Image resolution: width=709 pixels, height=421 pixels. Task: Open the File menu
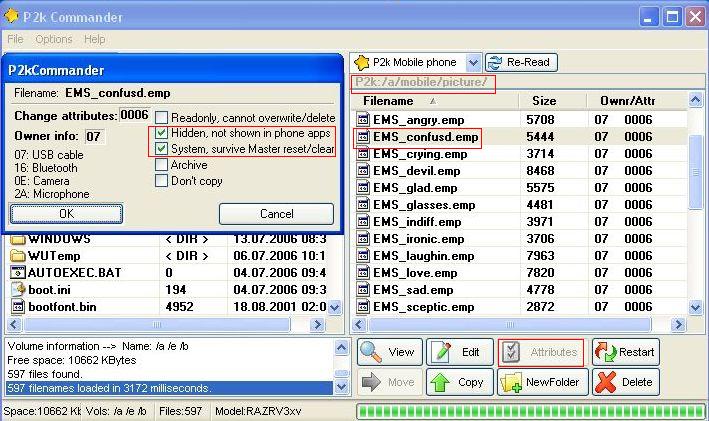click(x=15, y=39)
